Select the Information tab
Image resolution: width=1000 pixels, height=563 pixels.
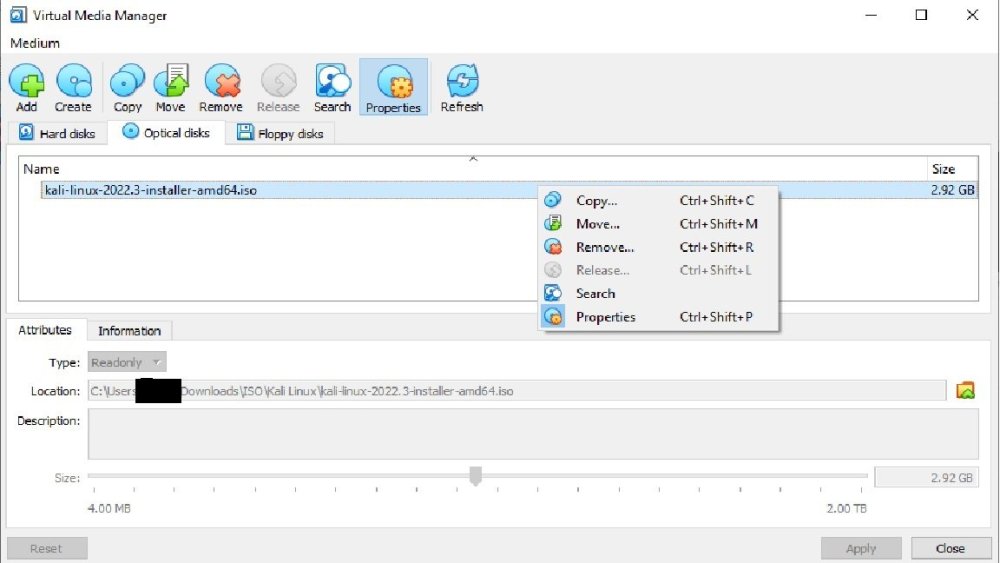tap(129, 331)
